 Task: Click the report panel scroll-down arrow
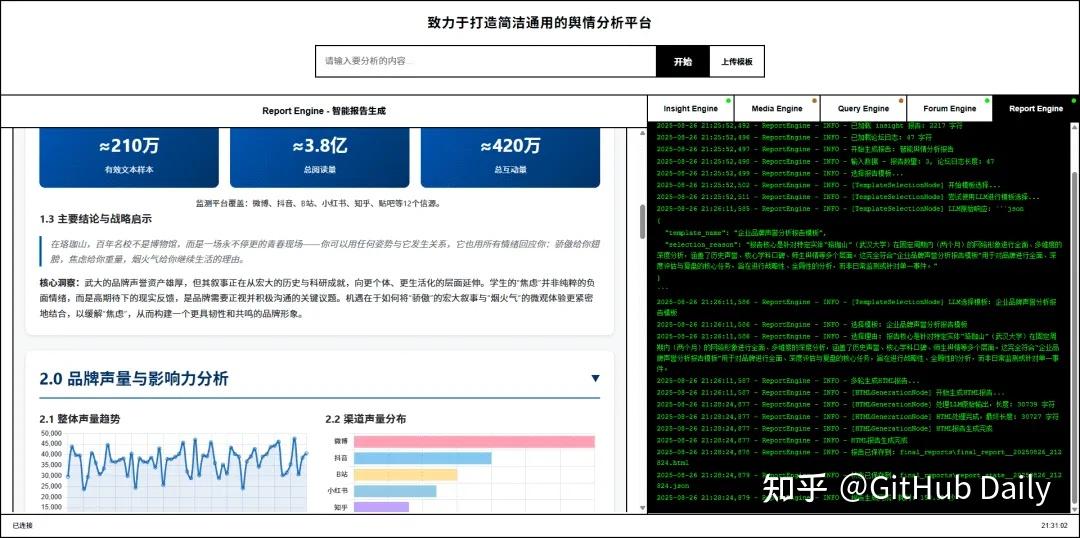point(642,507)
